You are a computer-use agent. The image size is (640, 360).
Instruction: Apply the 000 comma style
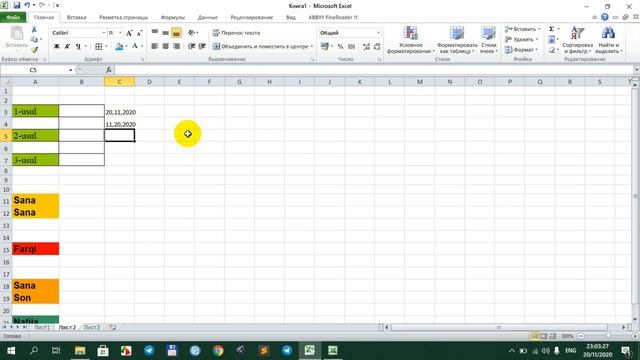pos(351,47)
